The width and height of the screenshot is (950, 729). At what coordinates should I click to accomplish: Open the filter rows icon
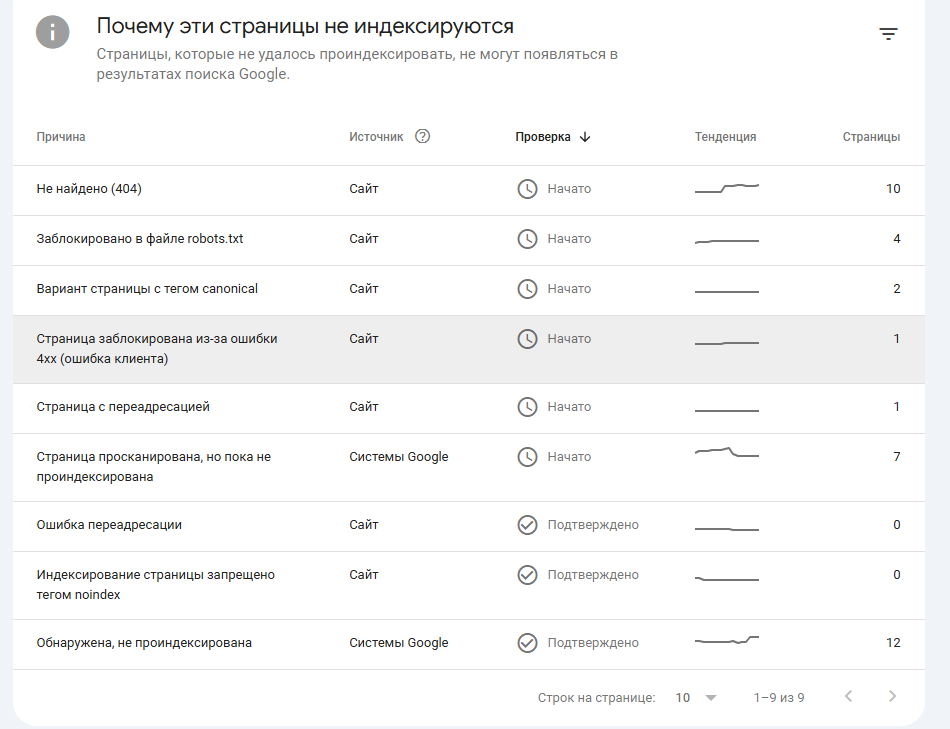[888, 34]
